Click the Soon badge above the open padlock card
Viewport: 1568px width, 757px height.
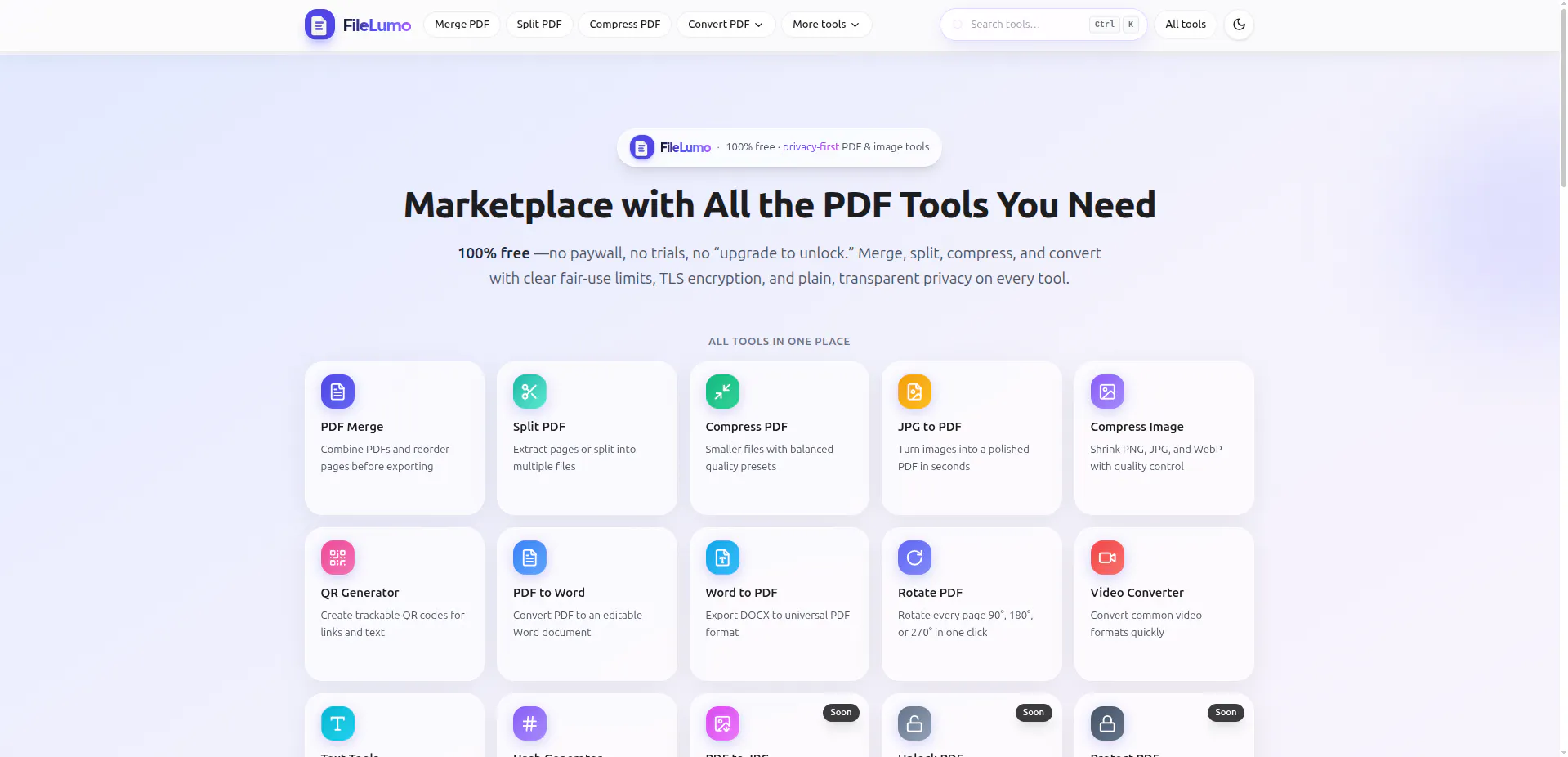point(1034,713)
